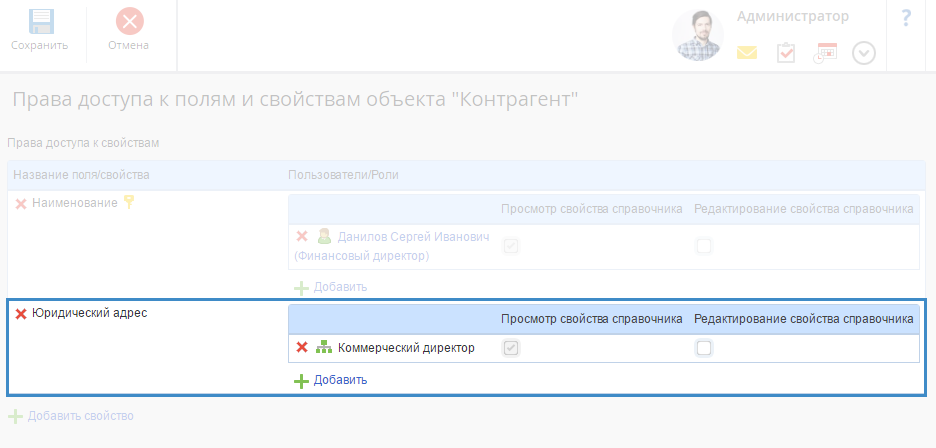Remove Коммерческий директор role entry
This screenshot has height=448, width=936.
(x=302, y=348)
